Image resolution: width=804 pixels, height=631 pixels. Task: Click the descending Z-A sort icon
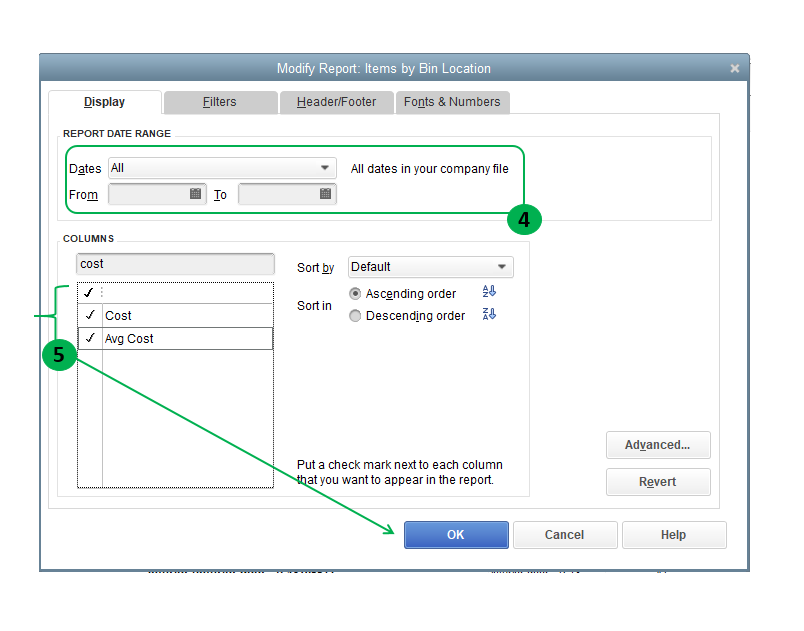(x=489, y=314)
